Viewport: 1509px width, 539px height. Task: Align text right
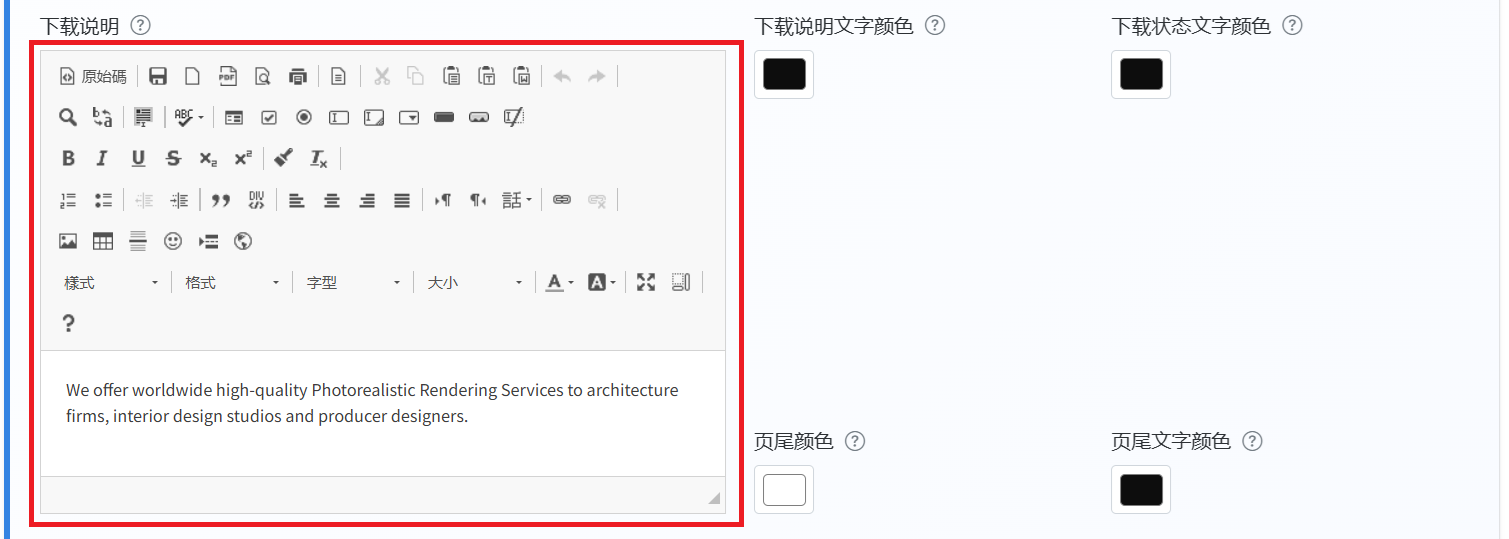click(367, 200)
